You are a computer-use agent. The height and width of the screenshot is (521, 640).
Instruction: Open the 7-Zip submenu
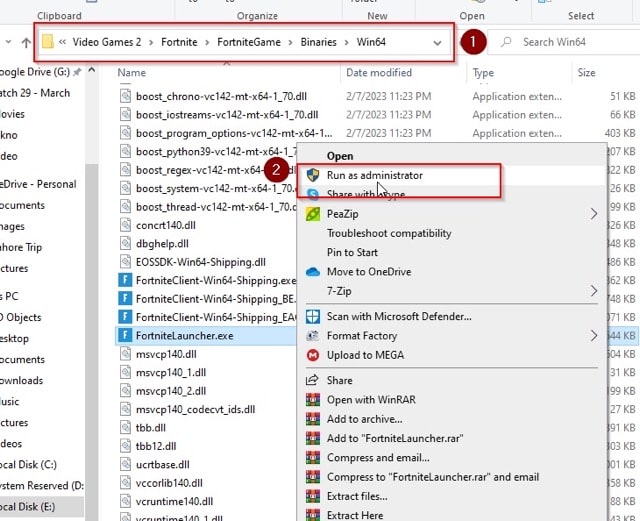[x=452, y=291]
